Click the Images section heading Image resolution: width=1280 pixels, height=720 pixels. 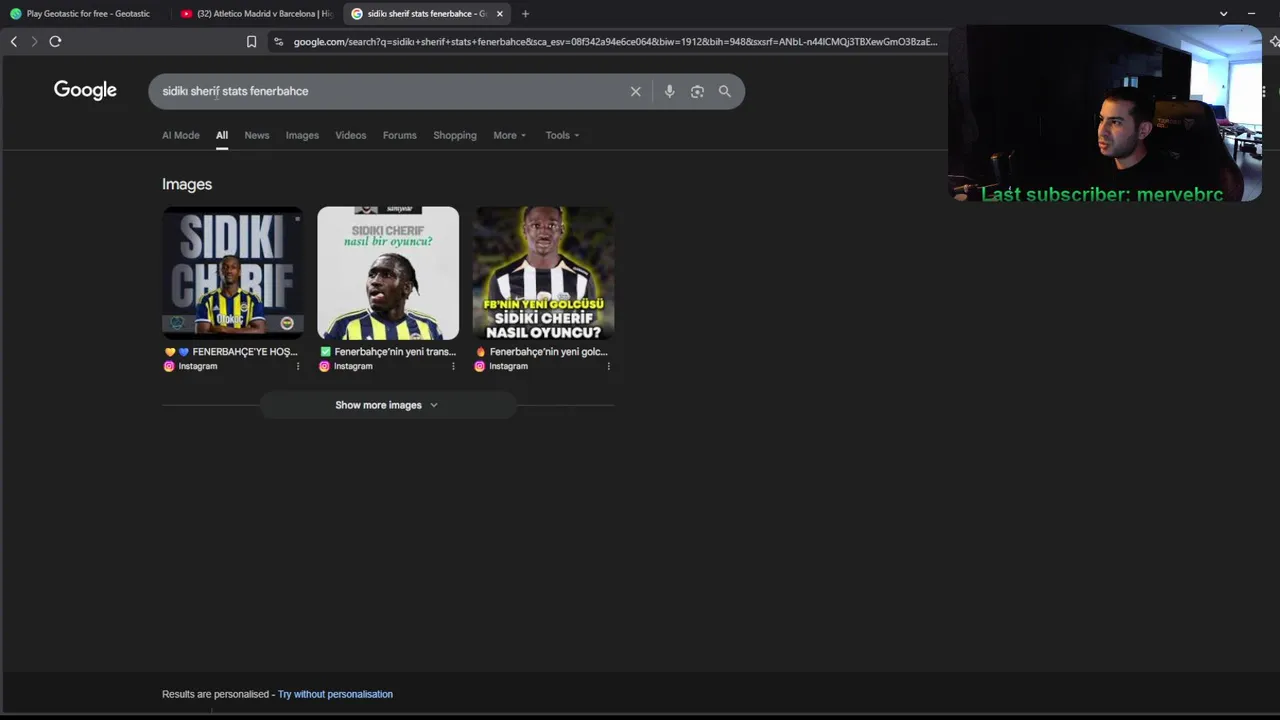tap(187, 184)
